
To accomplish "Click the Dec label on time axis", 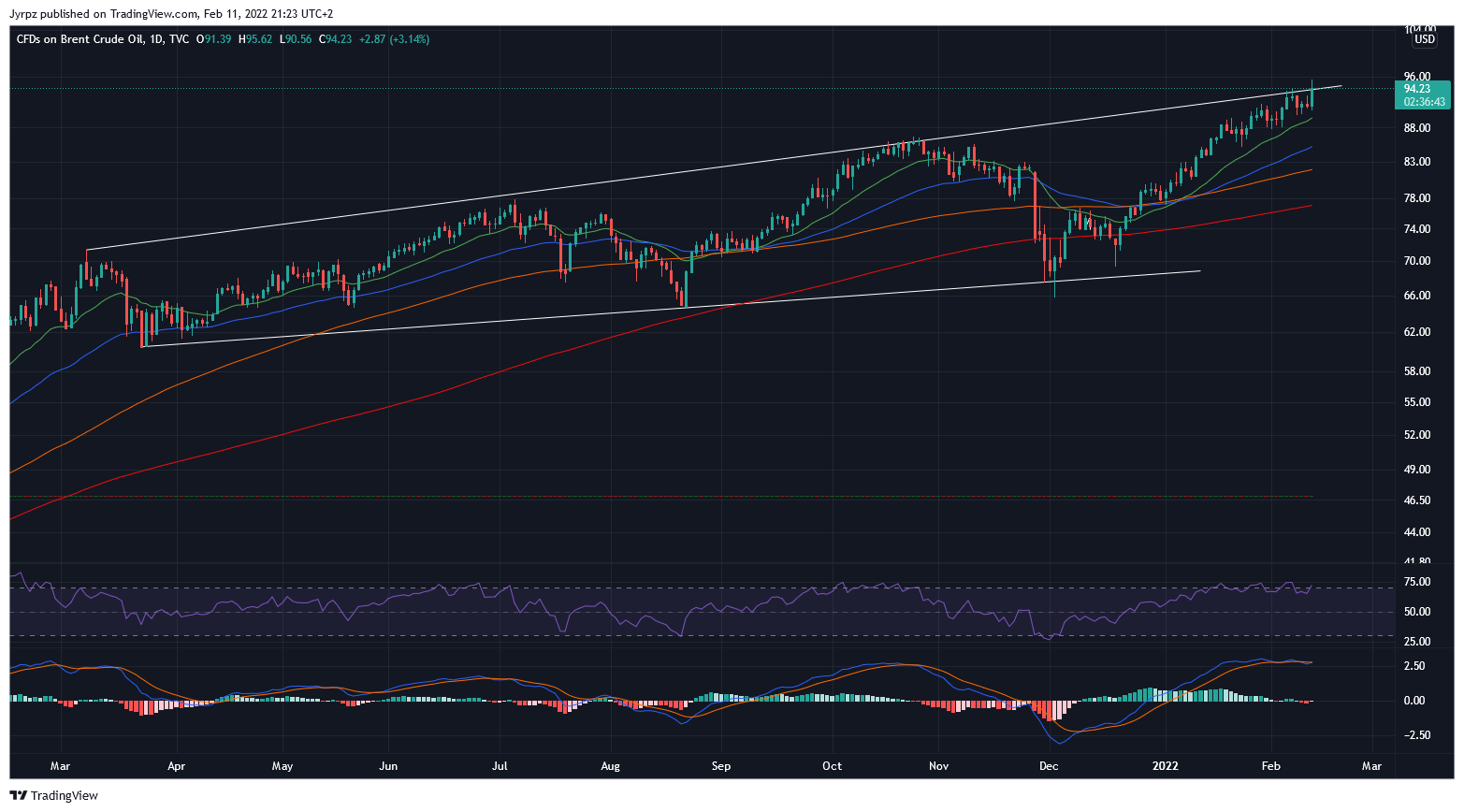I will tap(1049, 766).
